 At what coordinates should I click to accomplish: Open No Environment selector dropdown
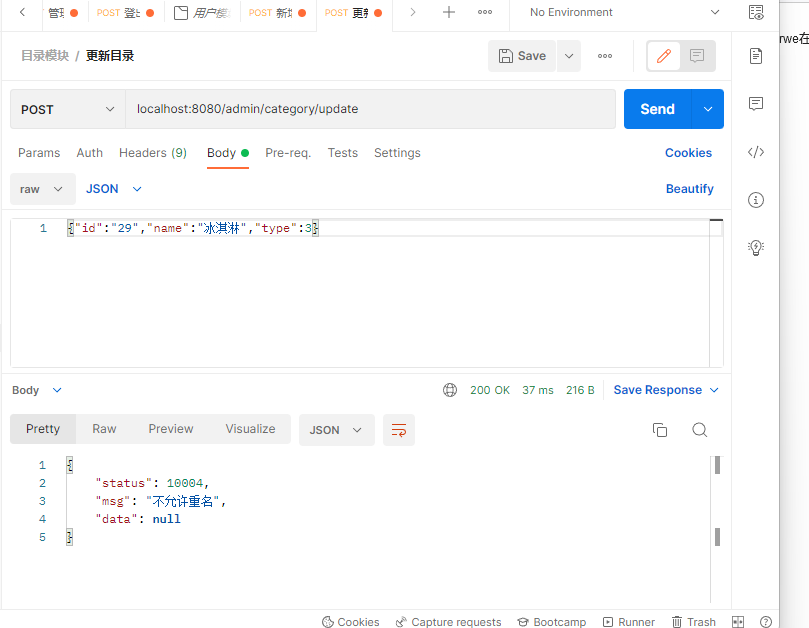[x=624, y=12]
